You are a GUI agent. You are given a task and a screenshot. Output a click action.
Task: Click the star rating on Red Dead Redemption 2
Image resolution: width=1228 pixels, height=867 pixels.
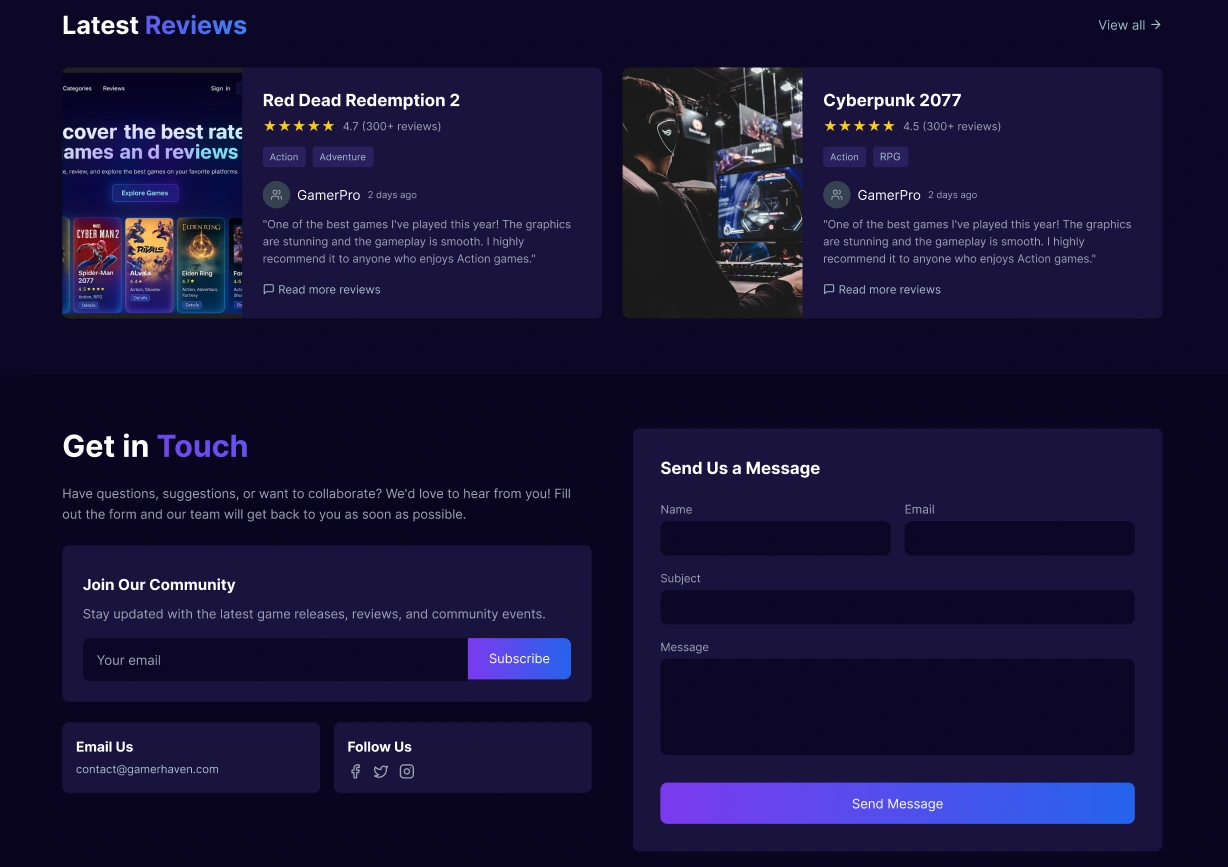299,126
